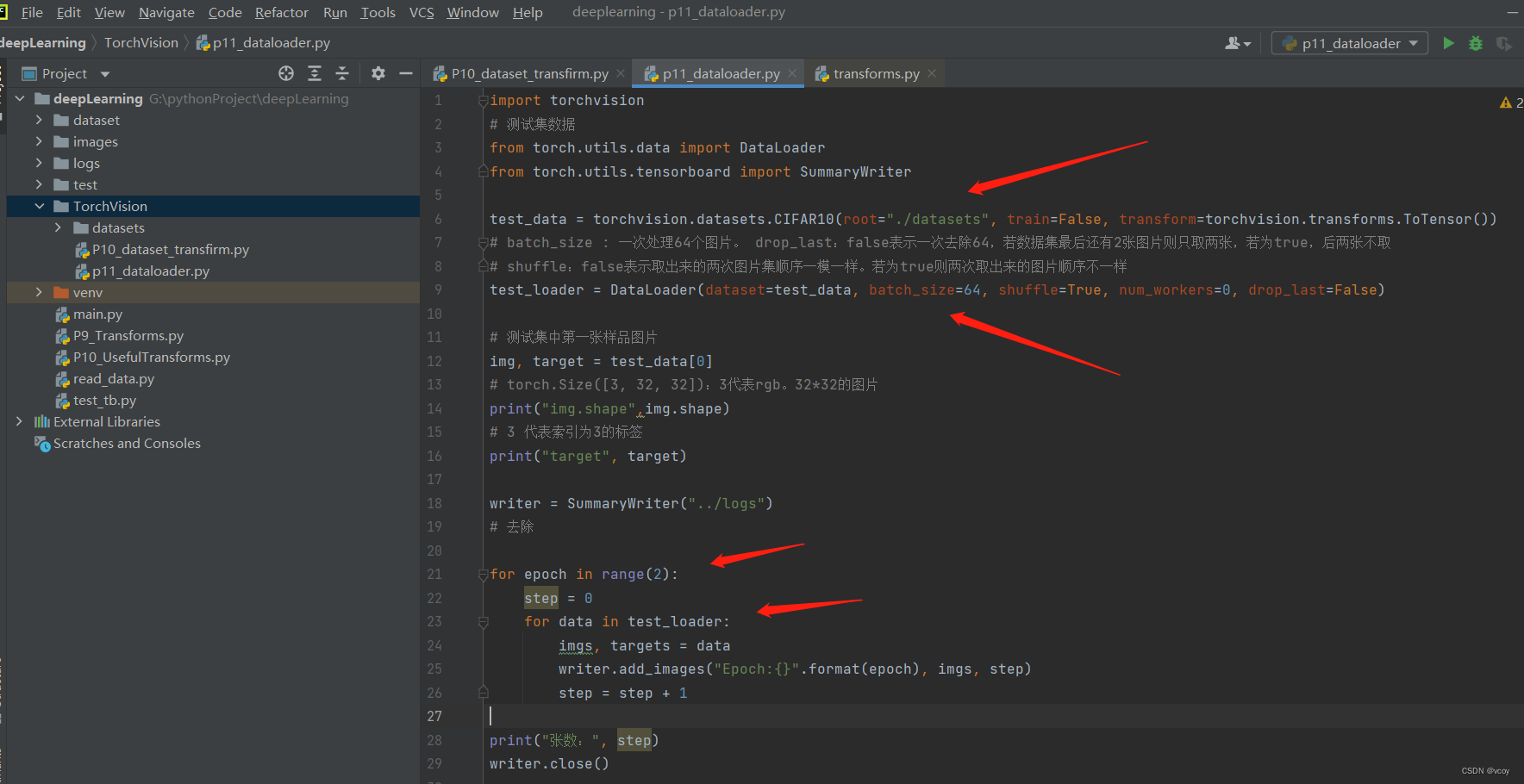
Task: Open the Run menu
Action: 334,12
